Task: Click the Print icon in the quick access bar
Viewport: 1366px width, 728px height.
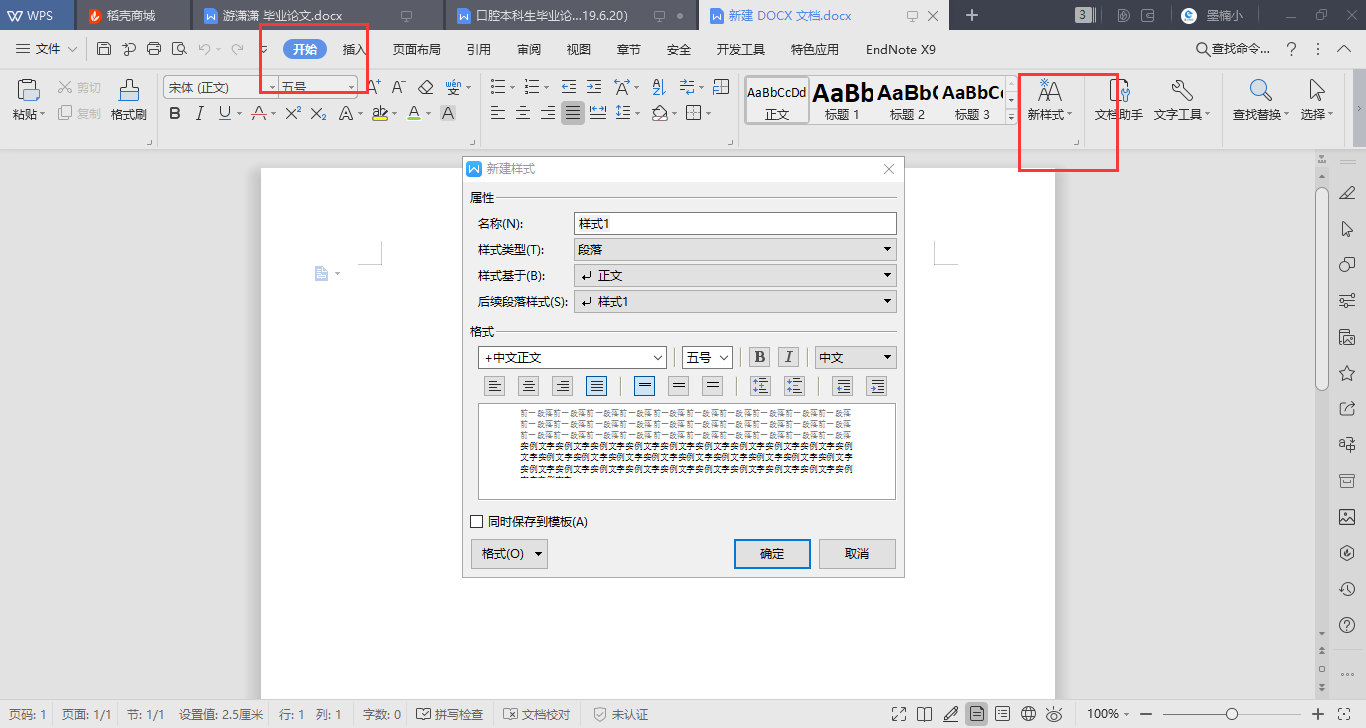Action: 154,49
